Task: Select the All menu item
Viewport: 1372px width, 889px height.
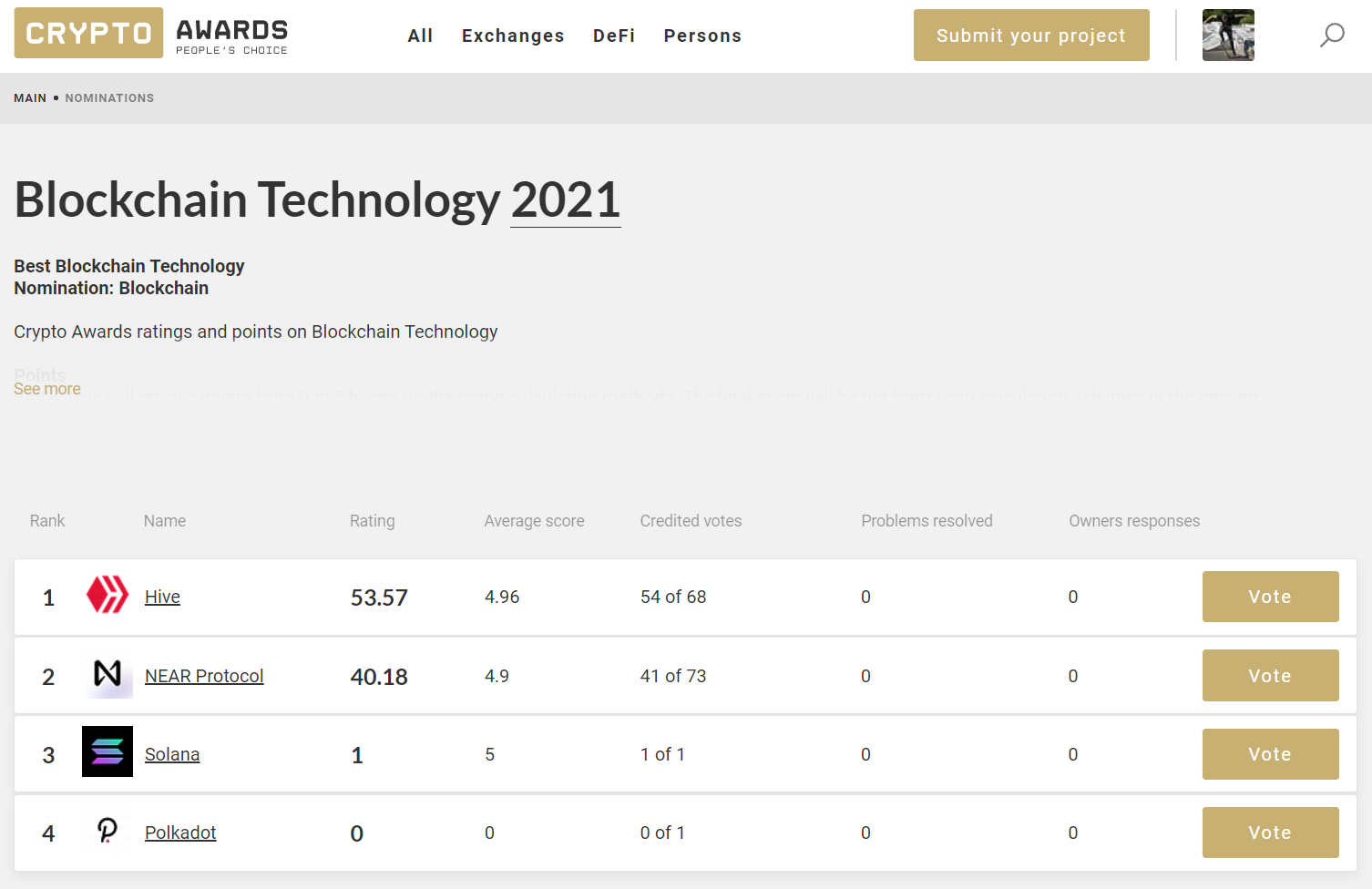Action: [x=420, y=36]
